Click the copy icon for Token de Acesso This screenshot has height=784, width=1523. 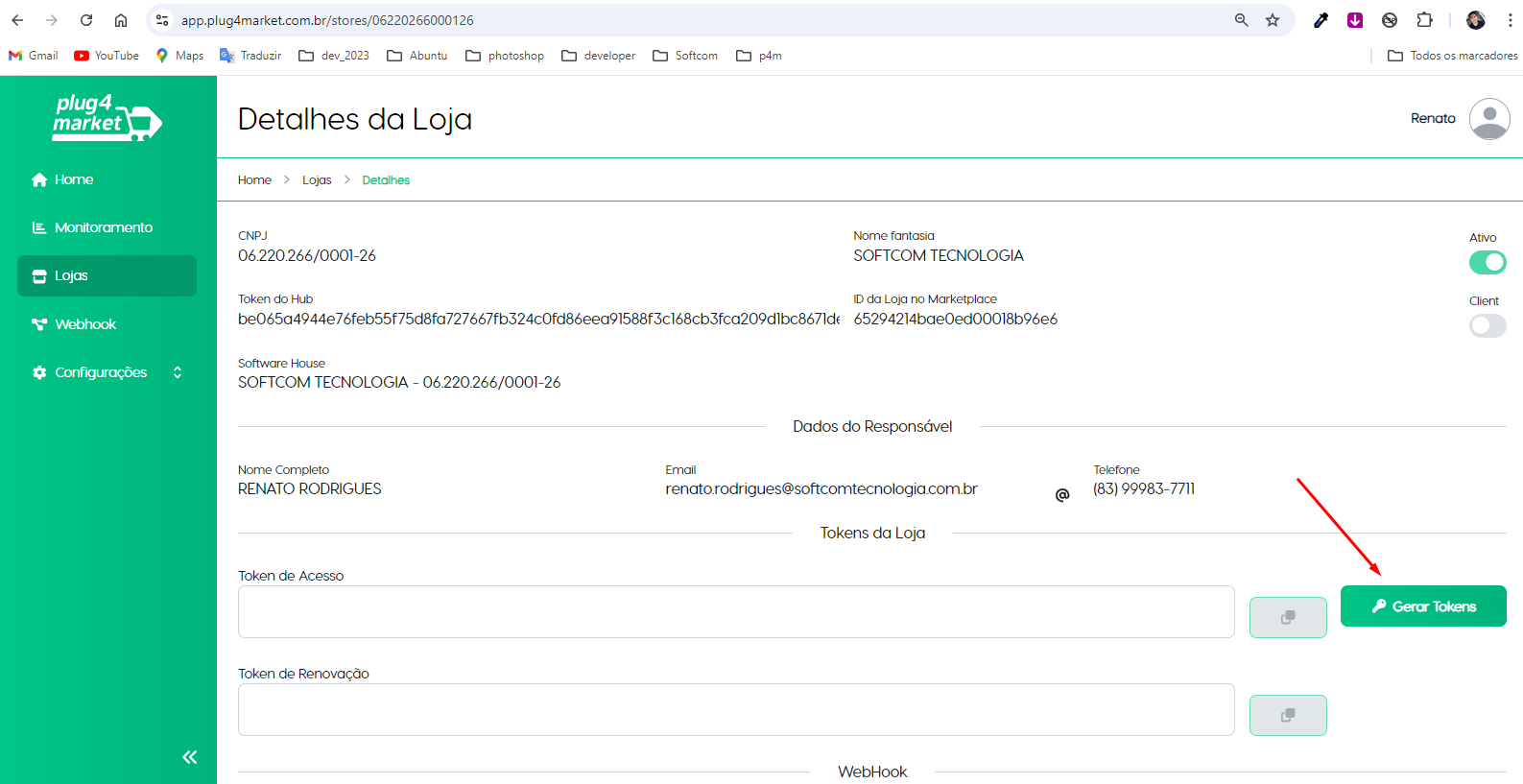[1287, 617]
